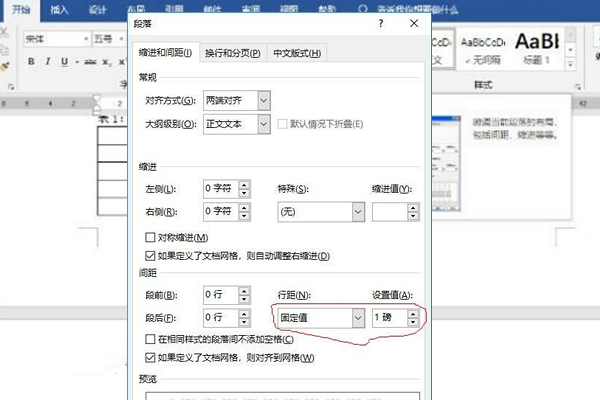This screenshot has width=600, height=400.
Task: Expand the 对齐方式 alignment dropdown
Action: (264, 101)
